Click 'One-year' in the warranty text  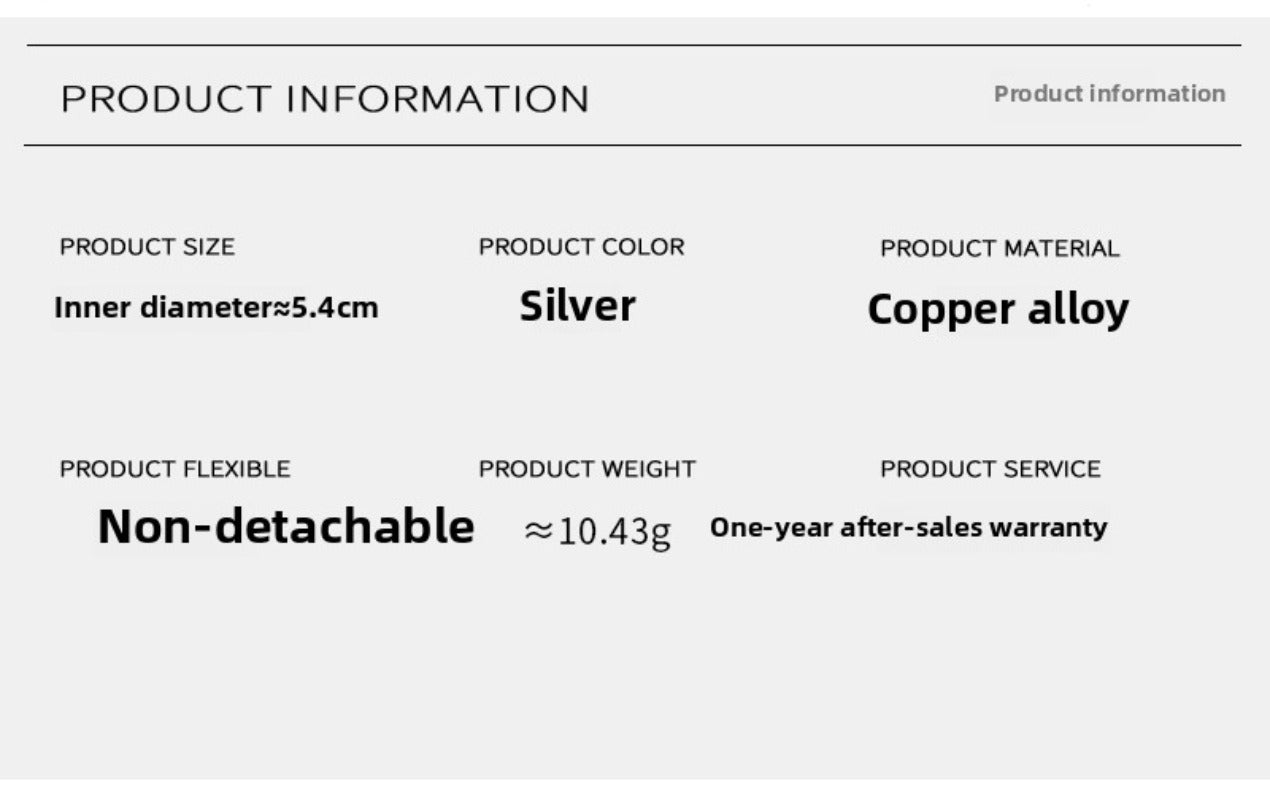point(771,527)
